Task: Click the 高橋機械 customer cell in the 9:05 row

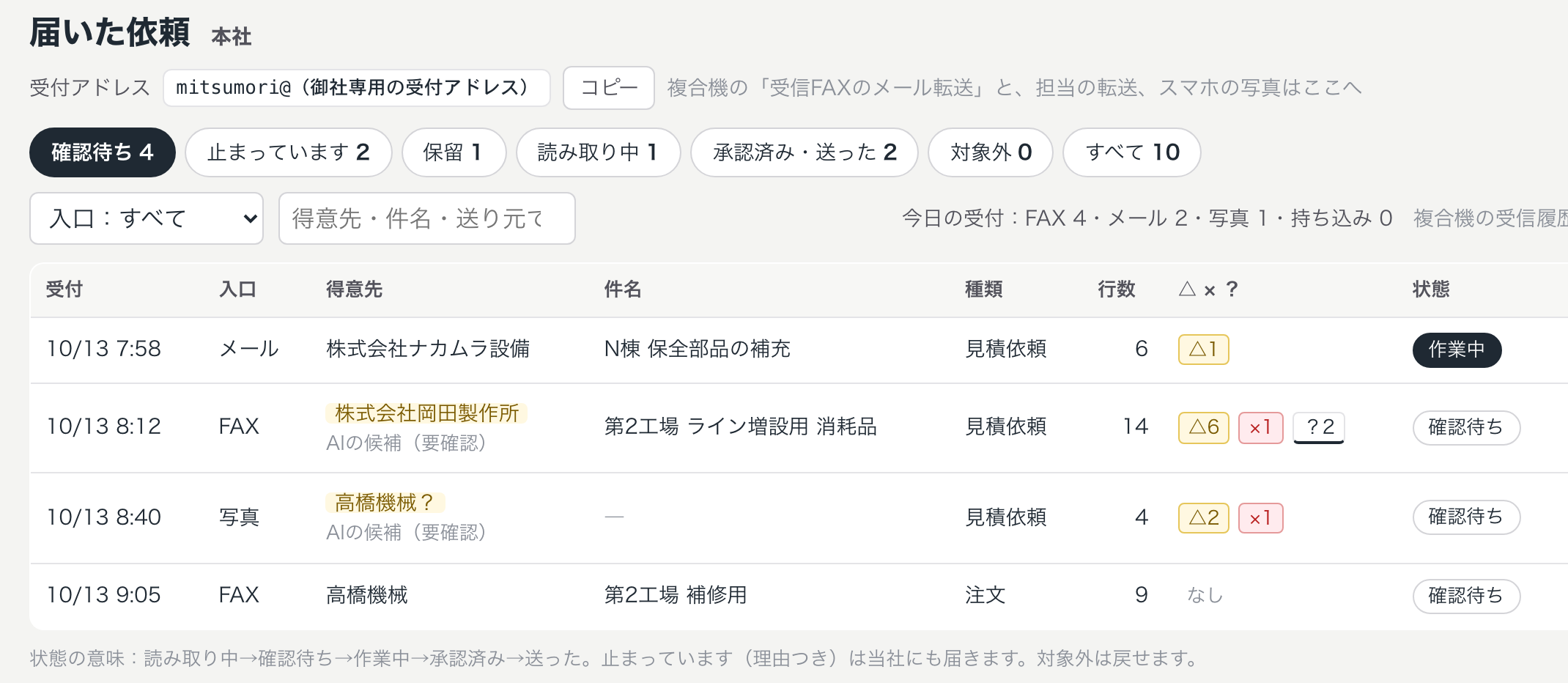Action: pyautogui.click(x=367, y=595)
